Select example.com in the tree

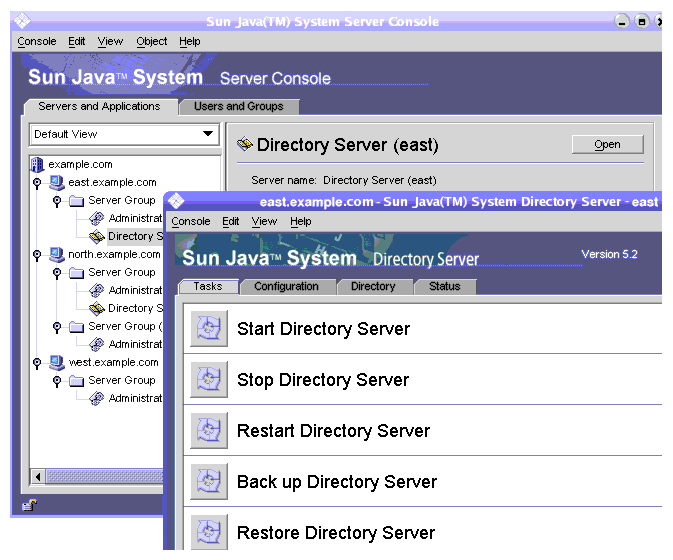click(80, 164)
